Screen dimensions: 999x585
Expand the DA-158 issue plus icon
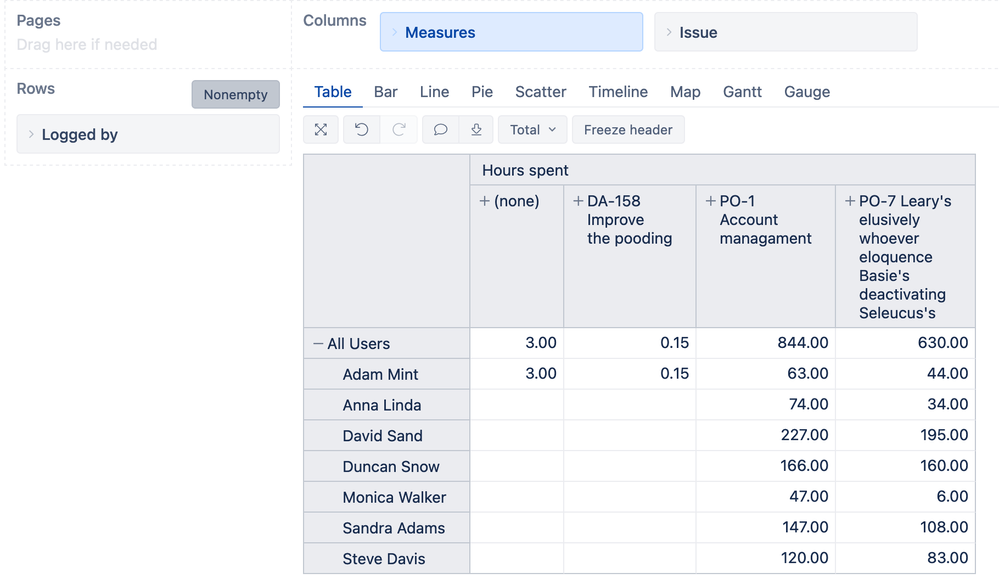coord(578,201)
